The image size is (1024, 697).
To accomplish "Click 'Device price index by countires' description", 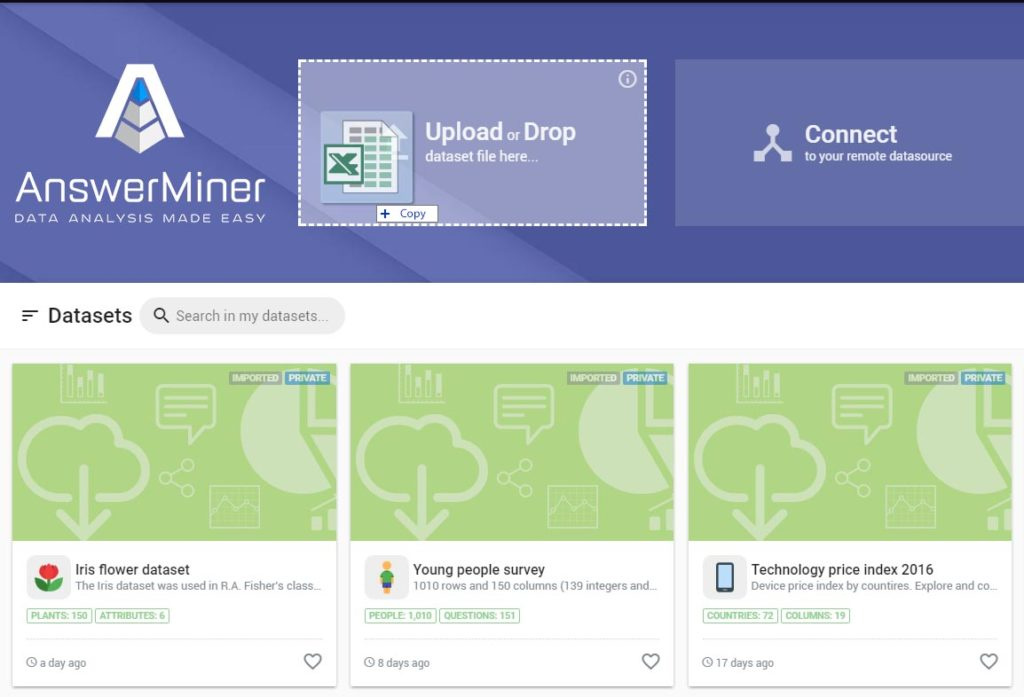I will 874,586.
